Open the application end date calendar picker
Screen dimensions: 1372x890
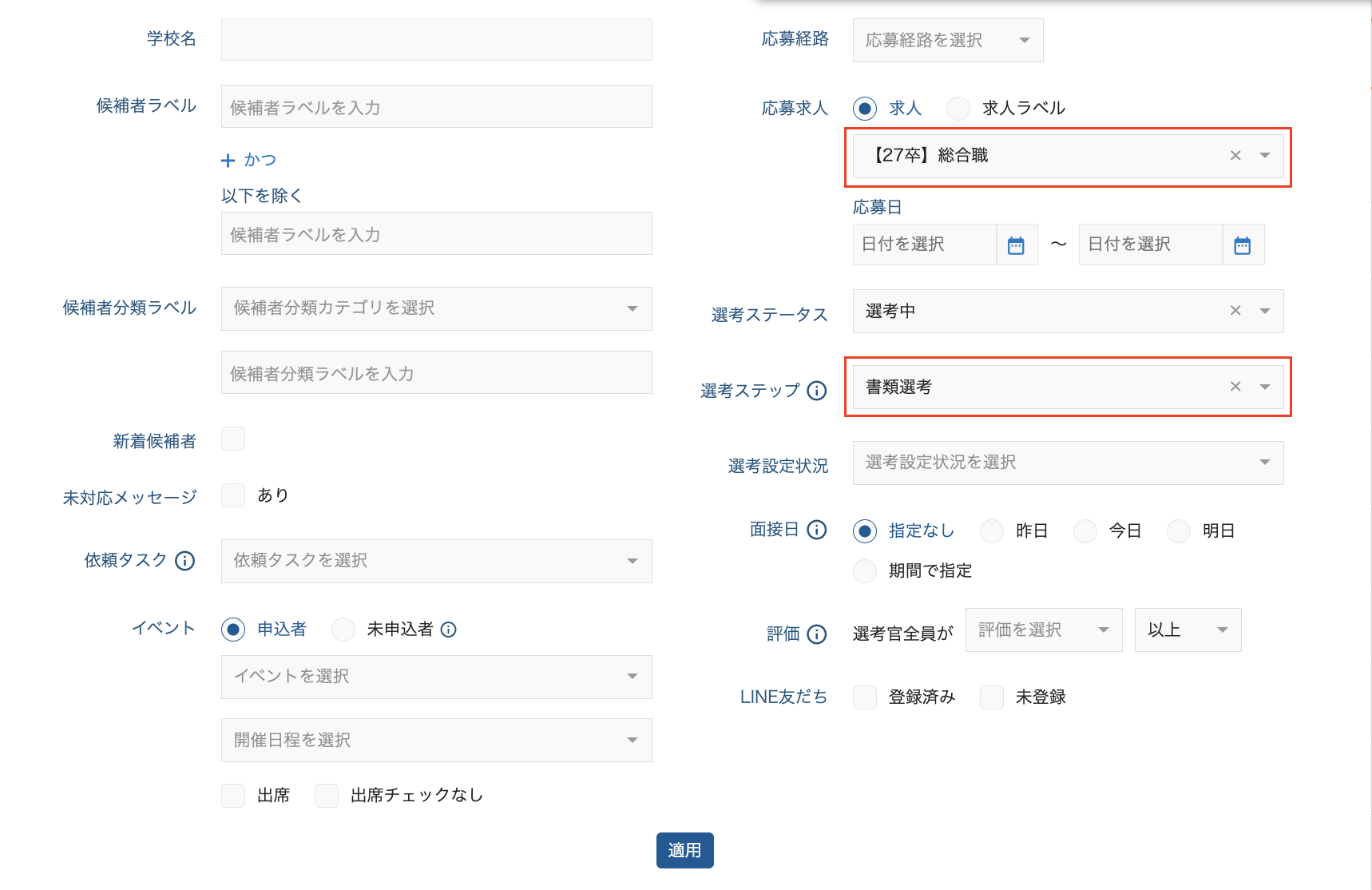pyautogui.click(x=1242, y=245)
